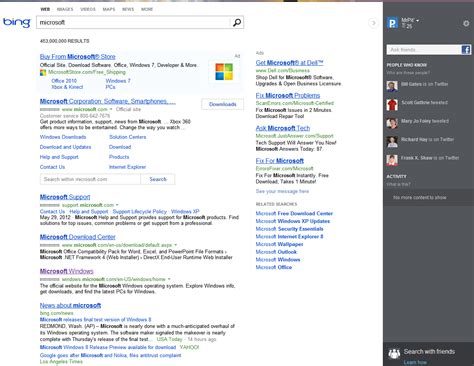
Task: Click the Office 2010 sublink
Action: [64, 81]
